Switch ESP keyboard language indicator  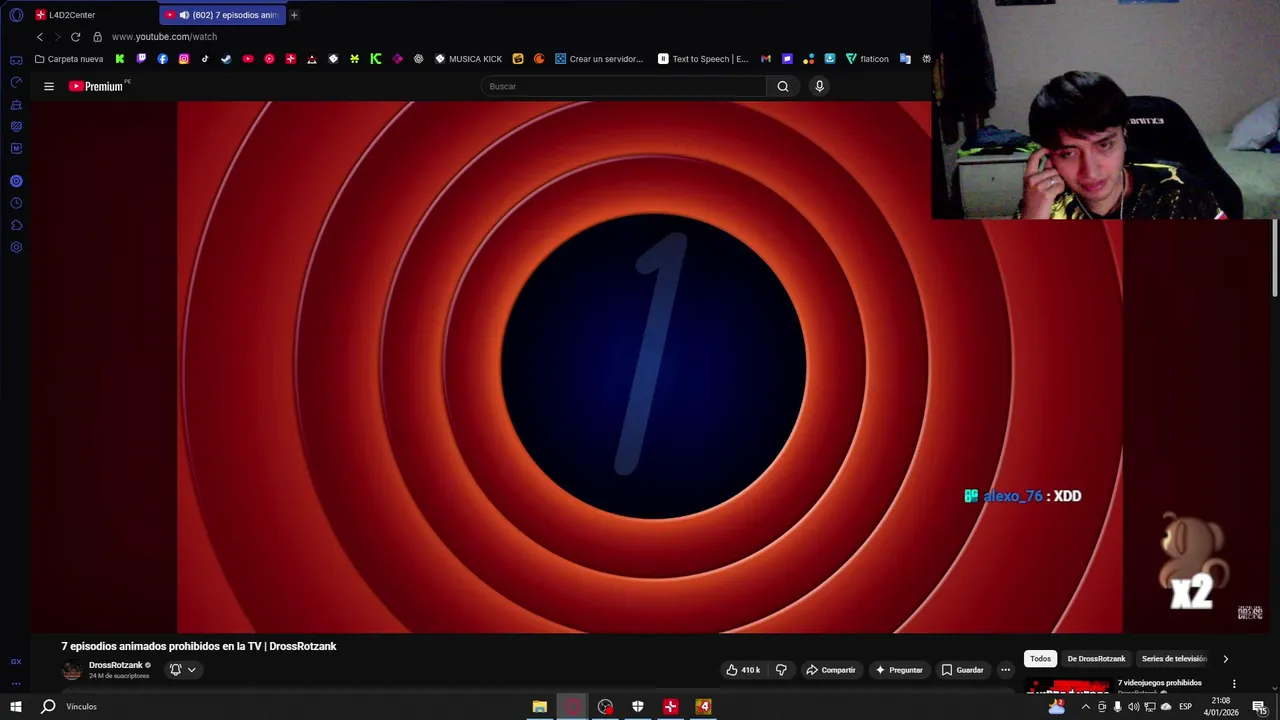[x=1186, y=707]
